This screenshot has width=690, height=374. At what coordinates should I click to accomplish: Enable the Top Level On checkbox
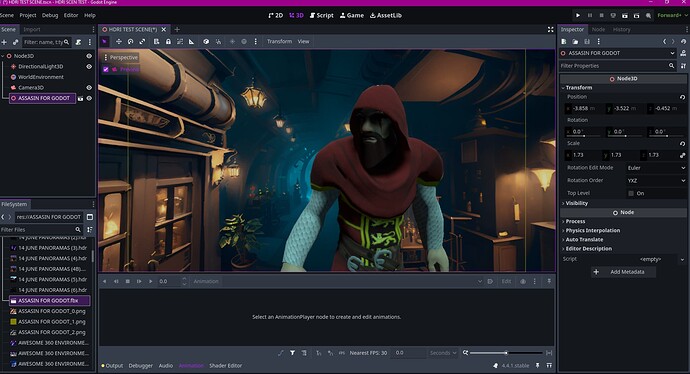pyautogui.click(x=631, y=193)
